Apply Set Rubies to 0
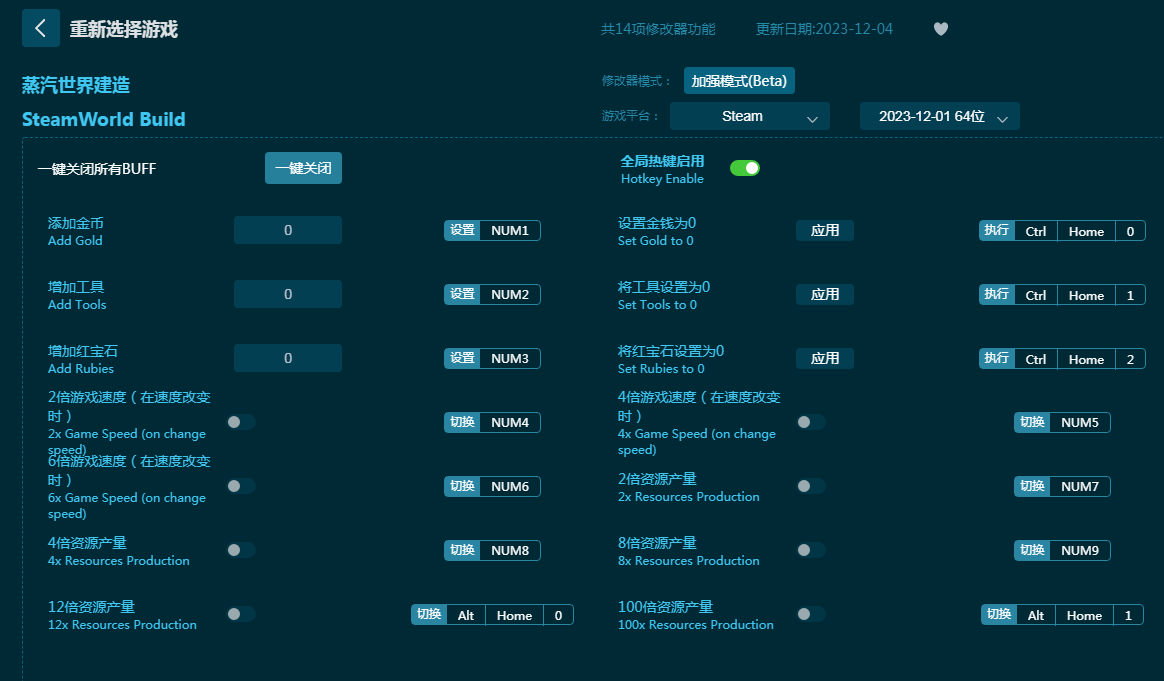Screen dimensions: 1164x681 point(825,358)
